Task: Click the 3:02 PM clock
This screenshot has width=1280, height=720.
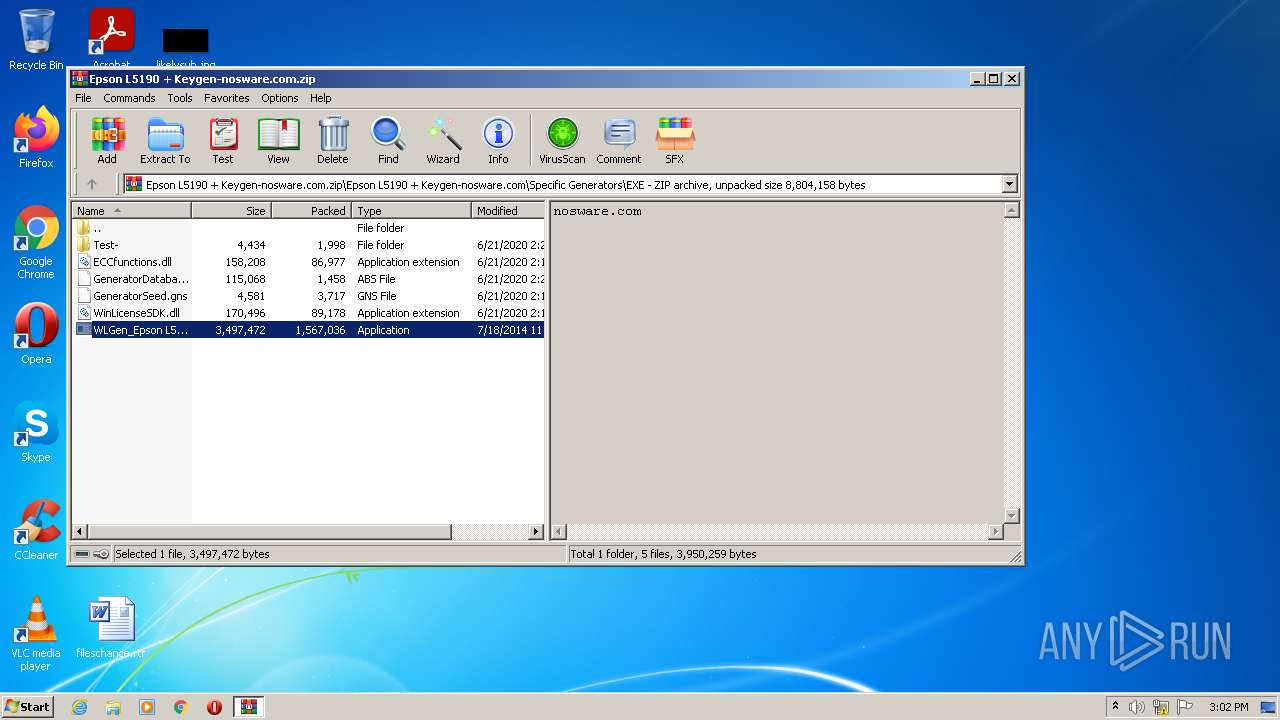Action: click(x=1228, y=707)
